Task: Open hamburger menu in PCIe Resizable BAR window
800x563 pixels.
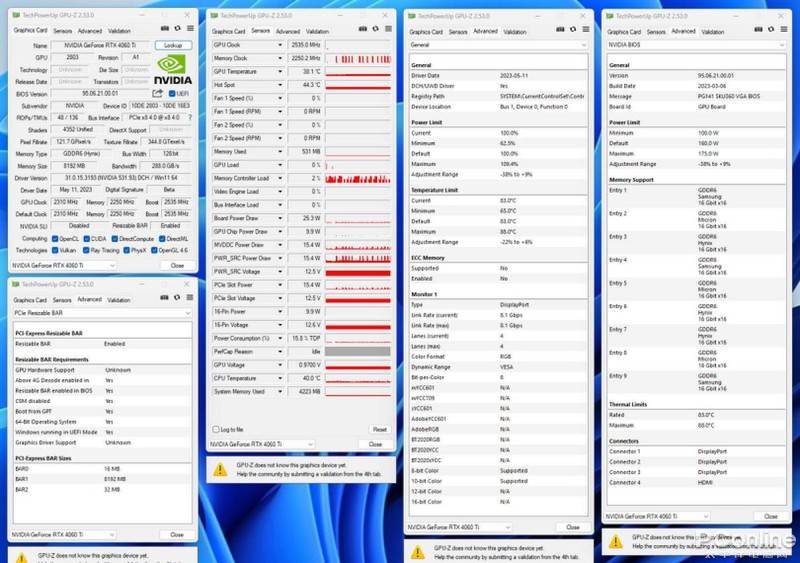Action: [190, 298]
